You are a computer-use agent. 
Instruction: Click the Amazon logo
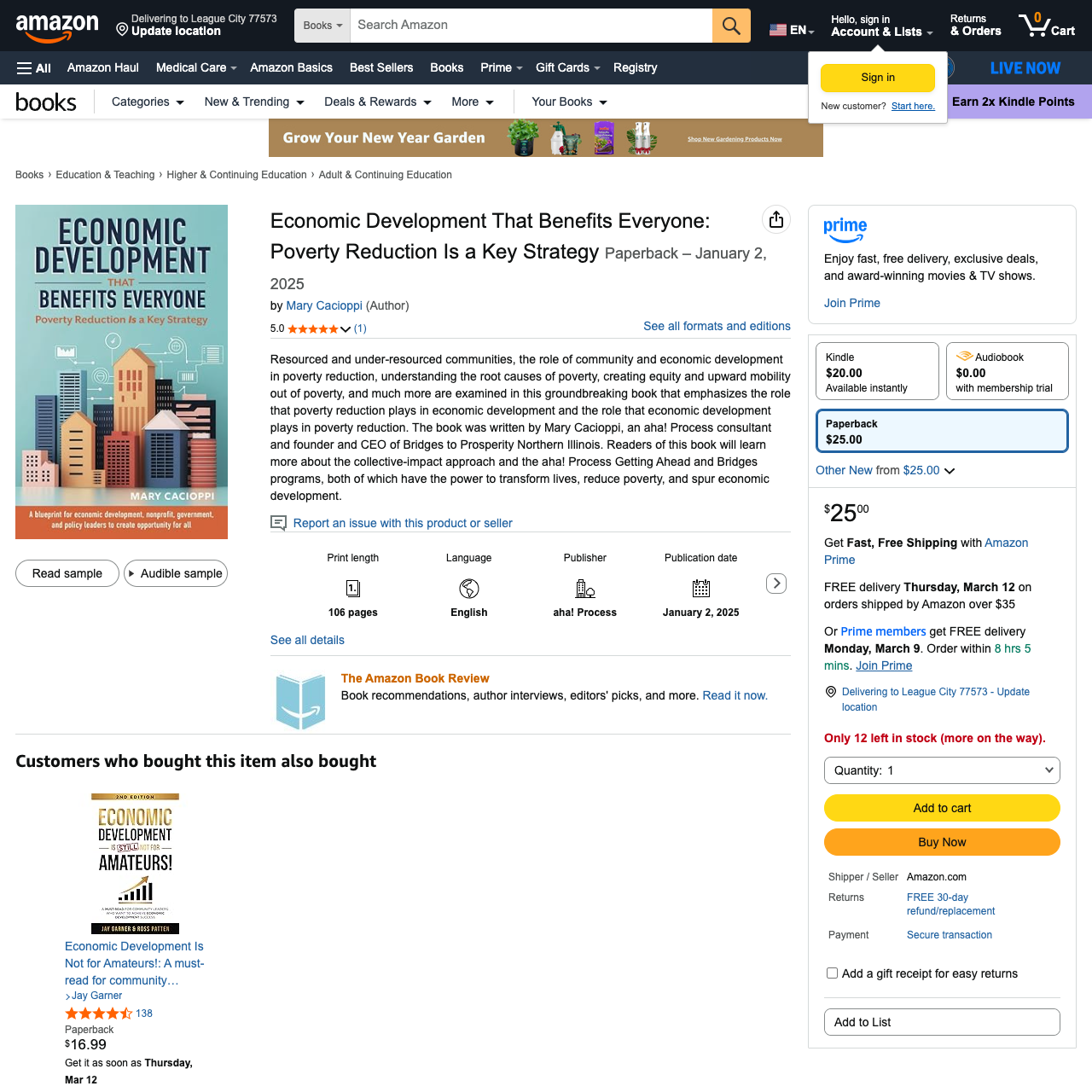click(57, 26)
